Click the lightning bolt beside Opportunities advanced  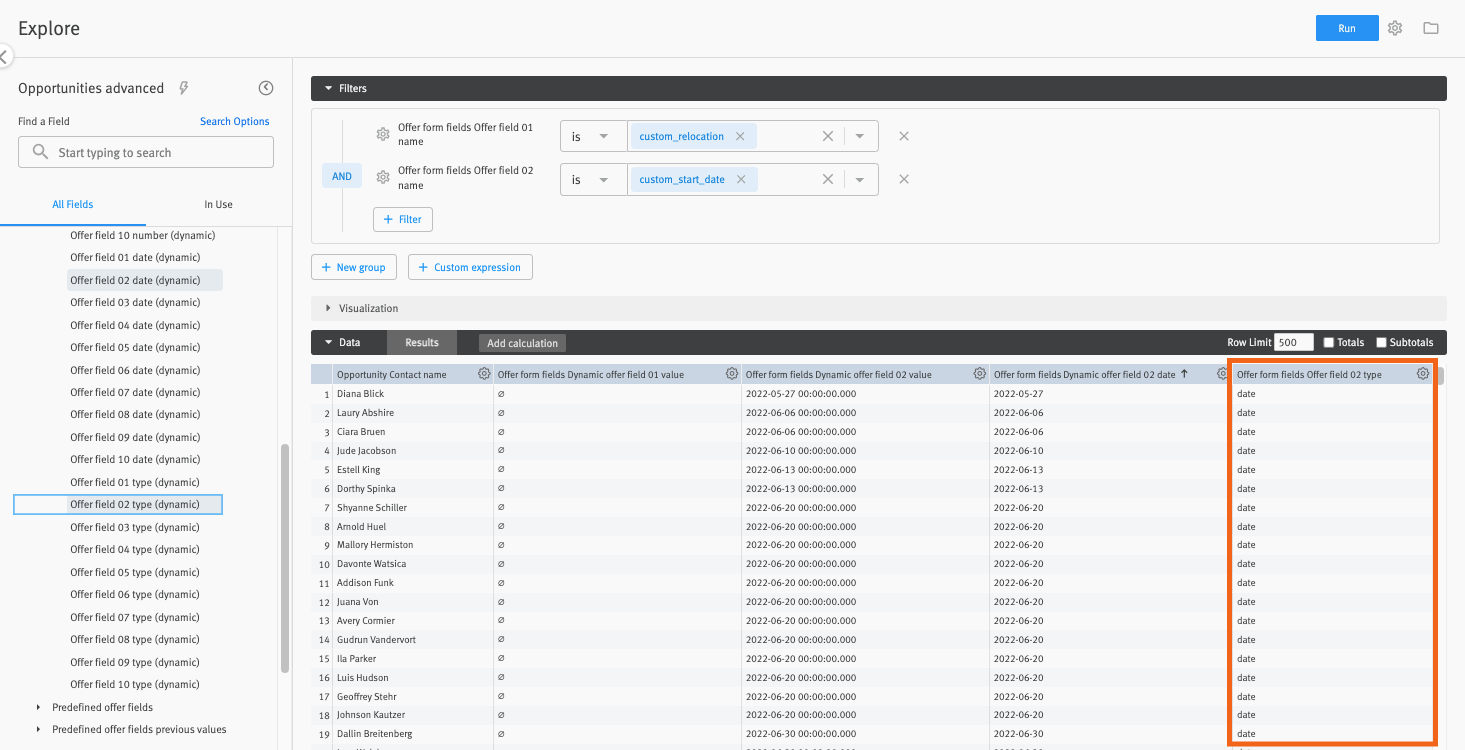coord(184,88)
